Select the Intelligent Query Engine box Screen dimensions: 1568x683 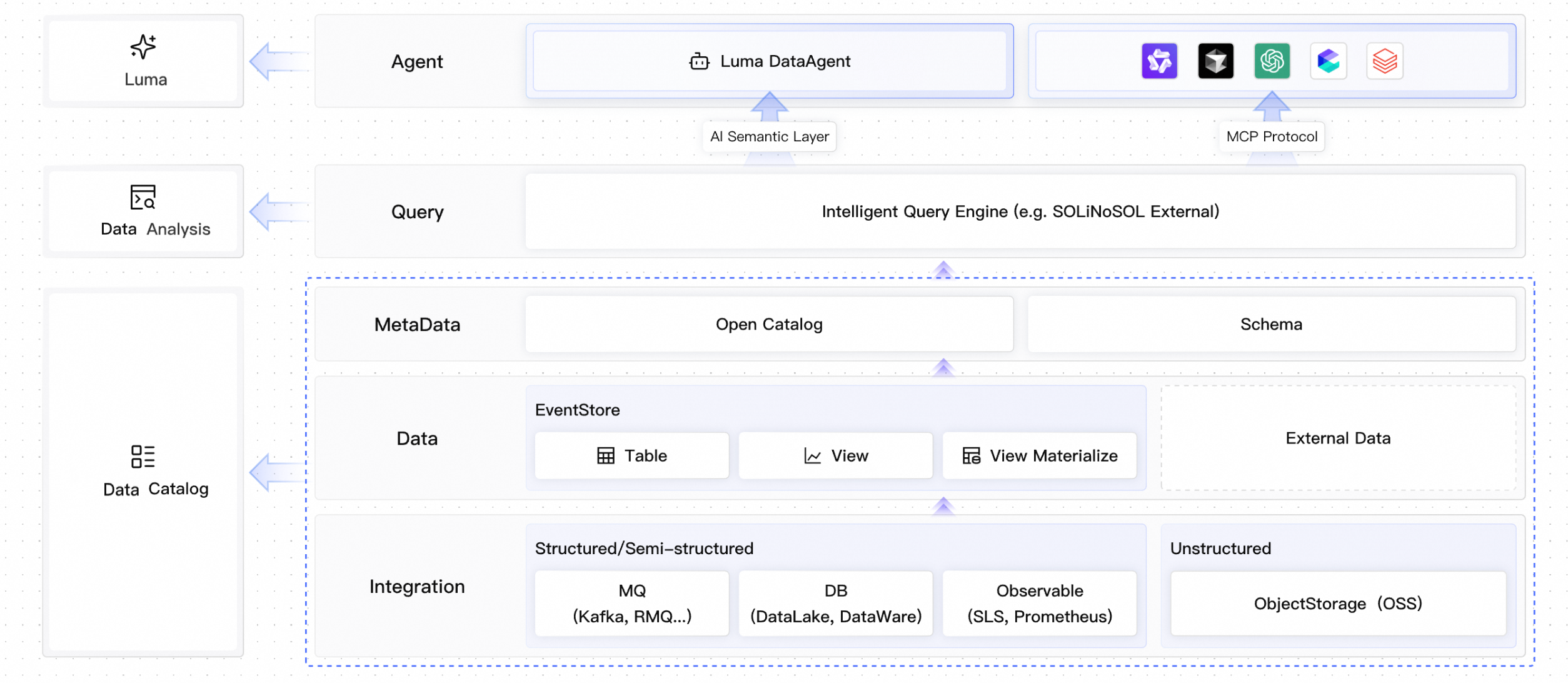(1020, 211)
